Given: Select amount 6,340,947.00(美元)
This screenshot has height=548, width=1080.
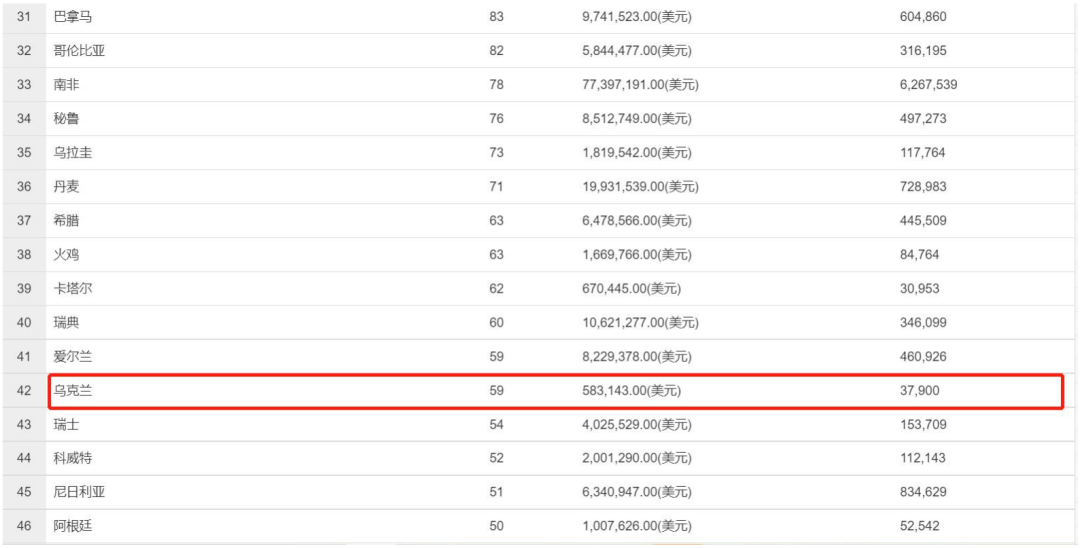Looking at the screenshot, I should pyautogui.click(x=636, y=493).
